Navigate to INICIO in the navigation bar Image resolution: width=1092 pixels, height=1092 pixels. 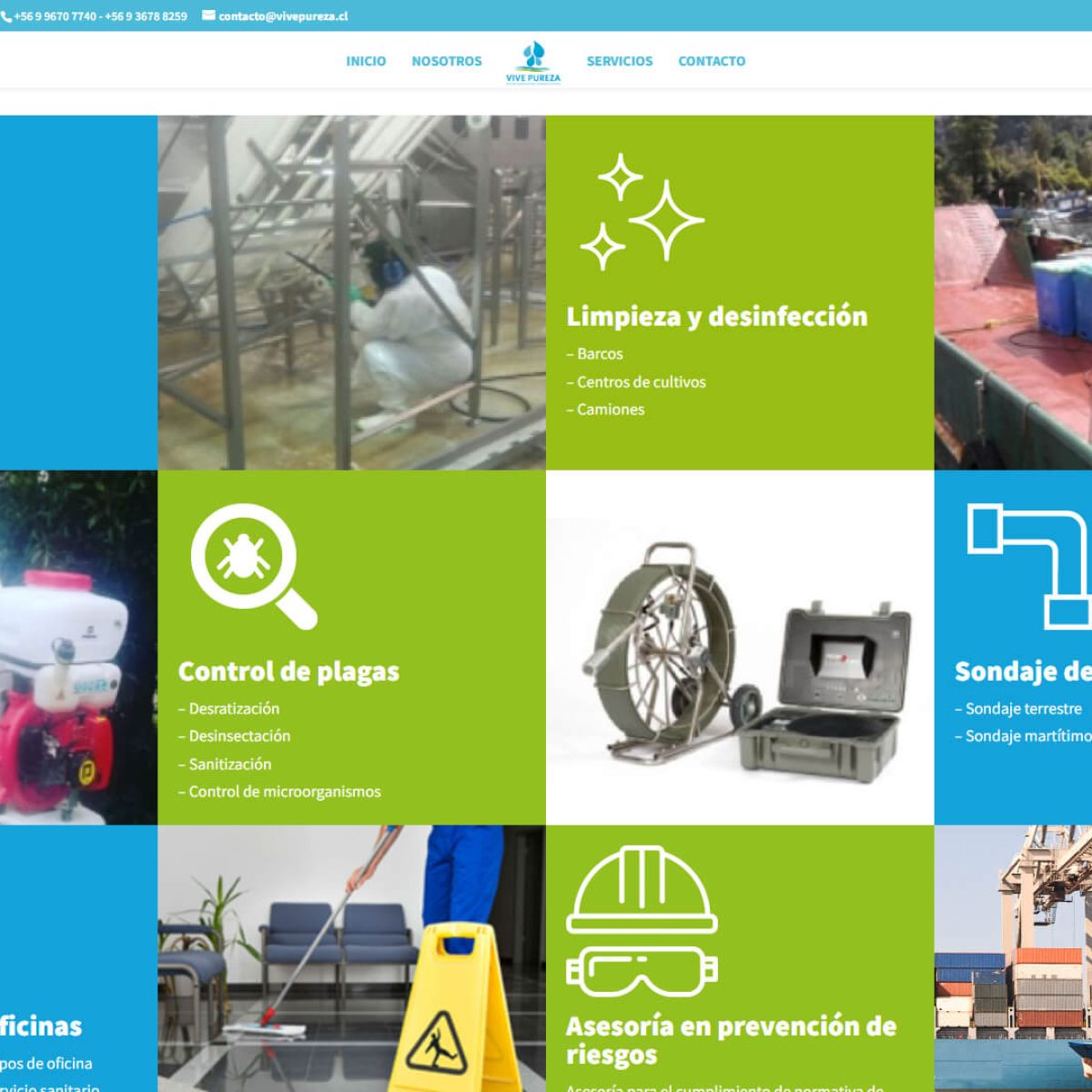(x=365, y=61)
